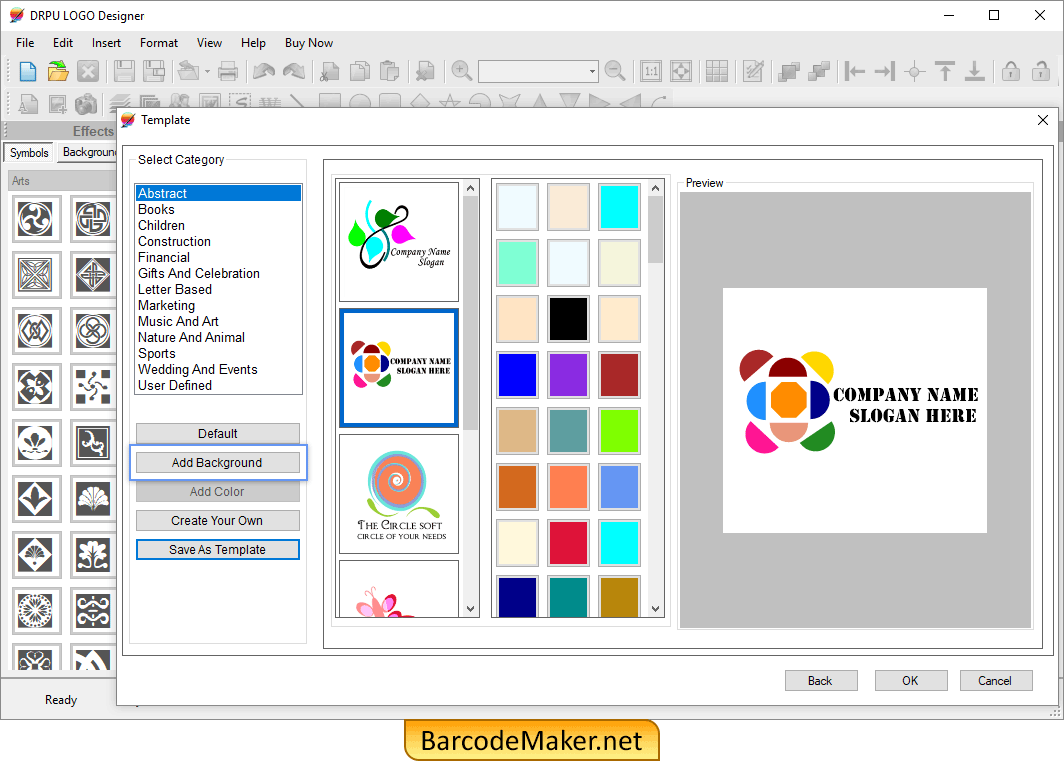Open the Buy Now menu

point(309,43)
